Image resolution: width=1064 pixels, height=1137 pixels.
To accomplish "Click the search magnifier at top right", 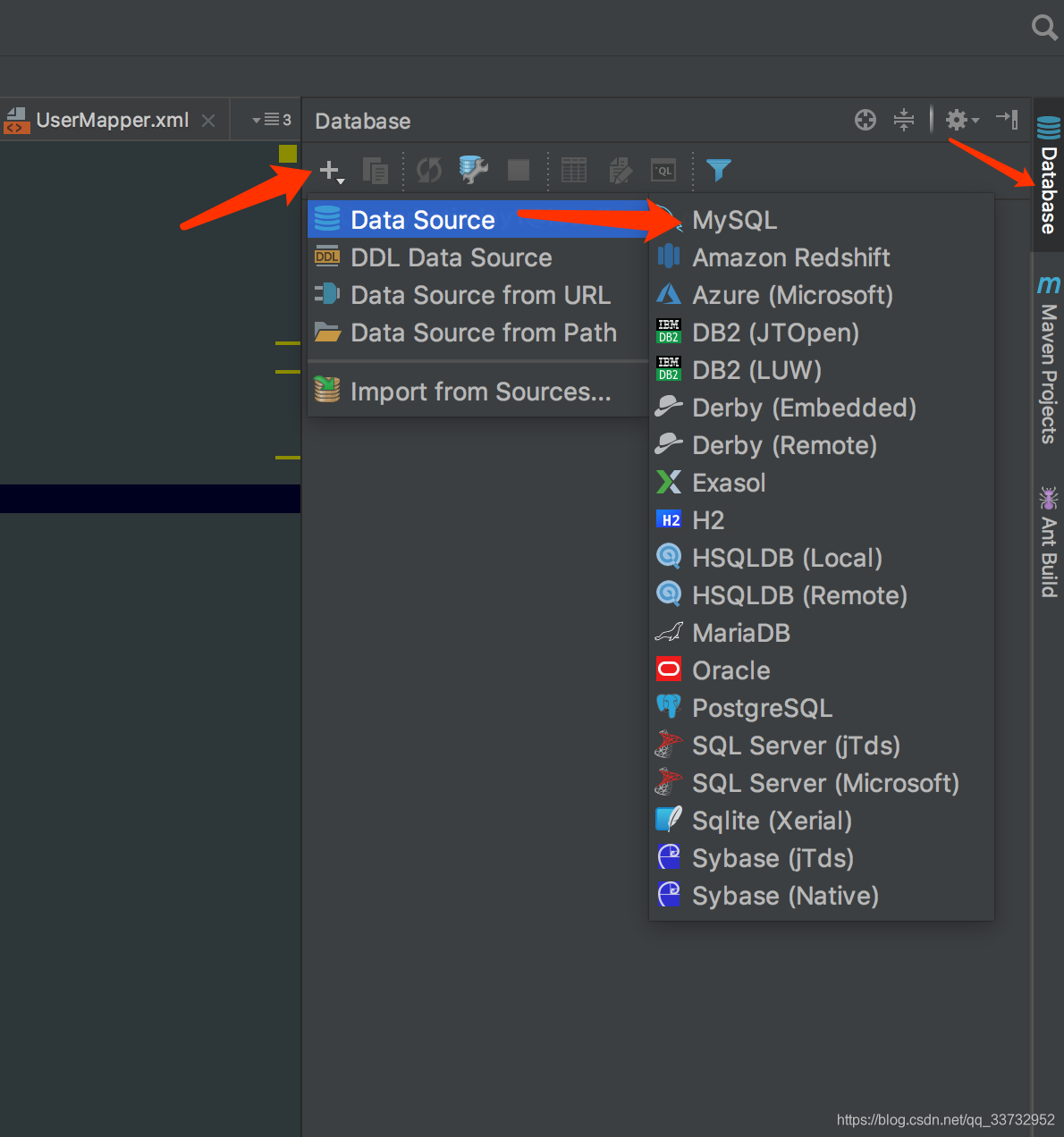I will point(1044,27).
